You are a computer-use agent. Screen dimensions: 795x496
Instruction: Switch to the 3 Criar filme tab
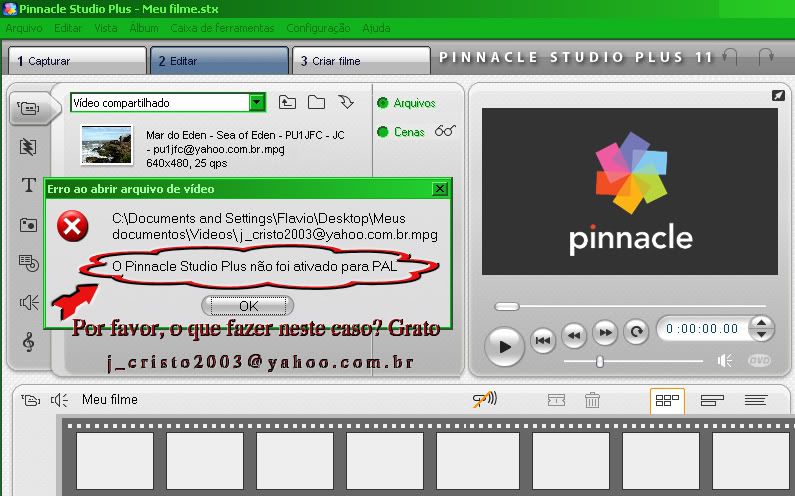point(362,61)
